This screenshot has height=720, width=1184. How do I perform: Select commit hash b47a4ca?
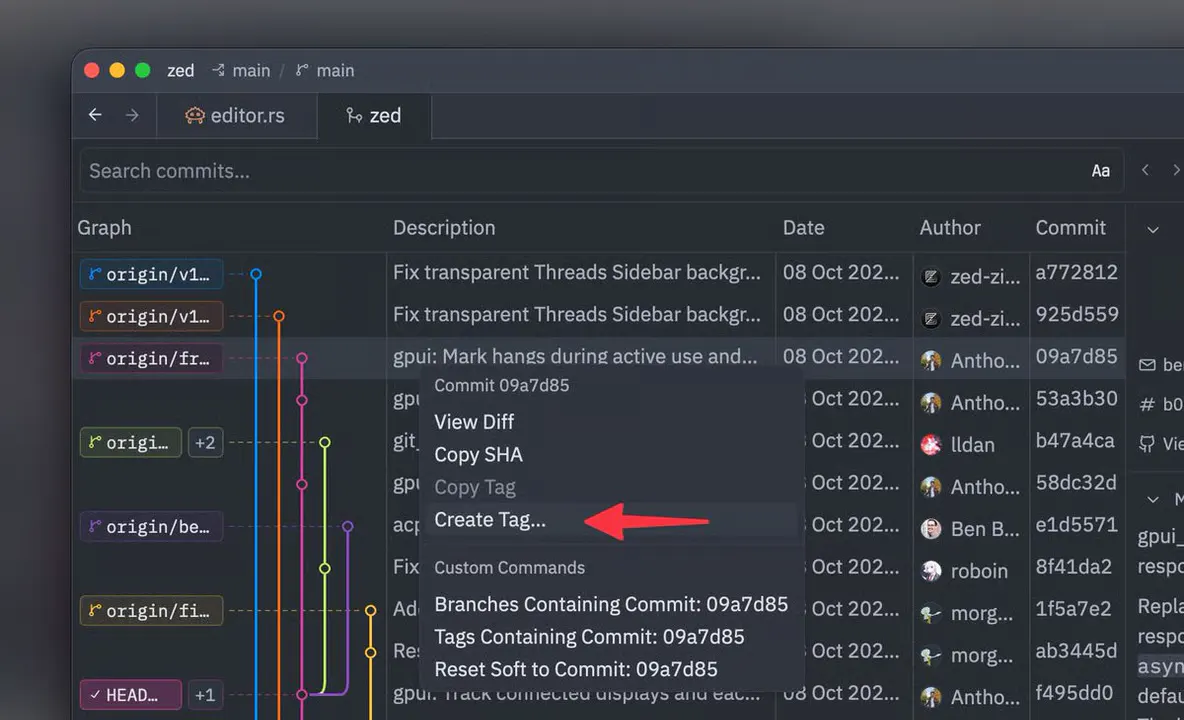point(1075,441)
